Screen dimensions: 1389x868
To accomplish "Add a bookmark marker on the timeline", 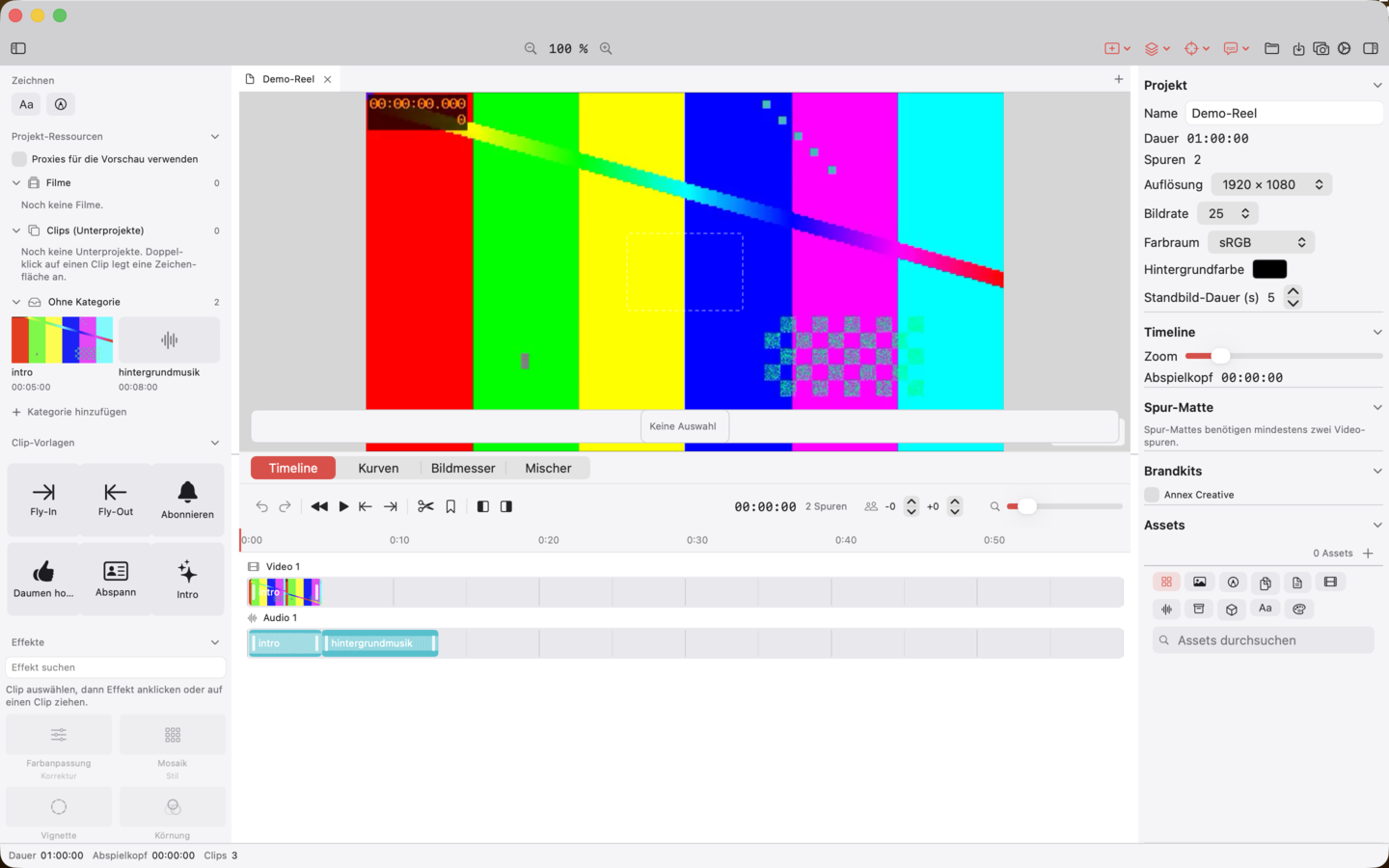I will [450, 506].
